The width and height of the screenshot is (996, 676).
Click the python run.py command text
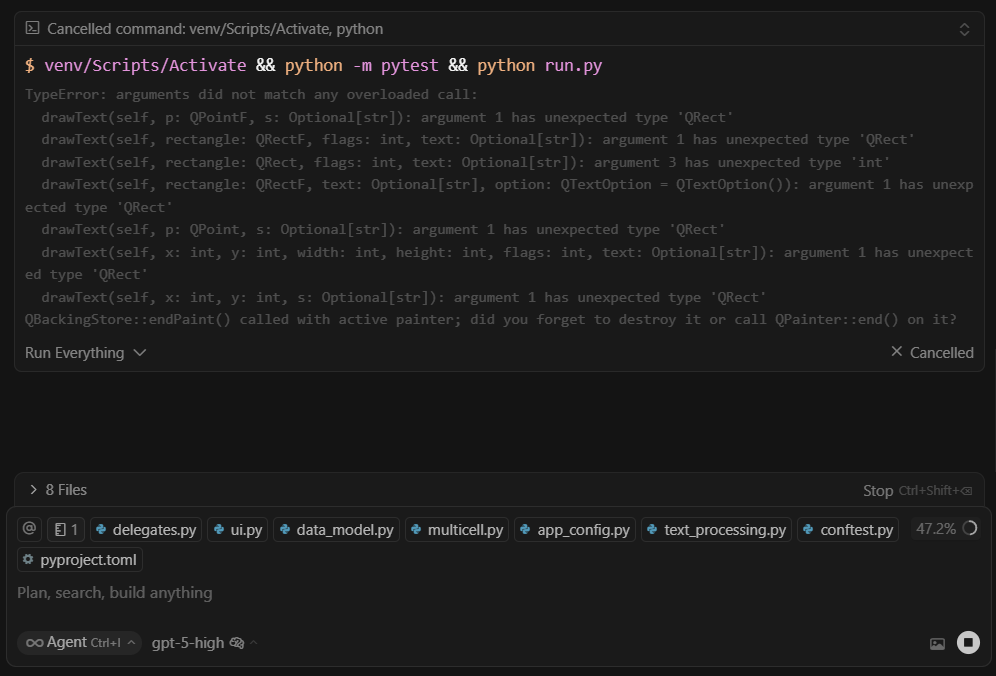[539, 65]
